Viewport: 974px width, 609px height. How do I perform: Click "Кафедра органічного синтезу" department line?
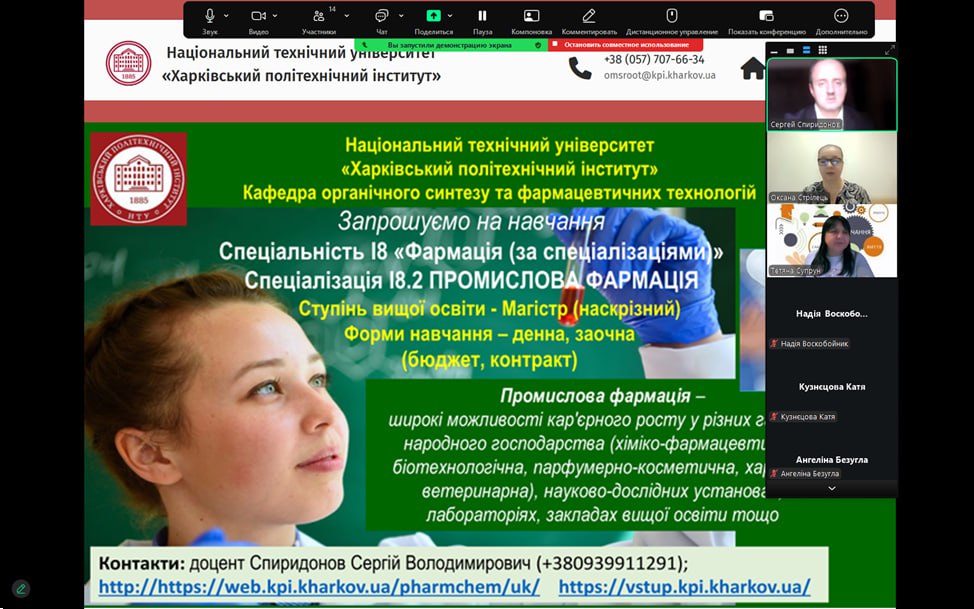(499, 193)
